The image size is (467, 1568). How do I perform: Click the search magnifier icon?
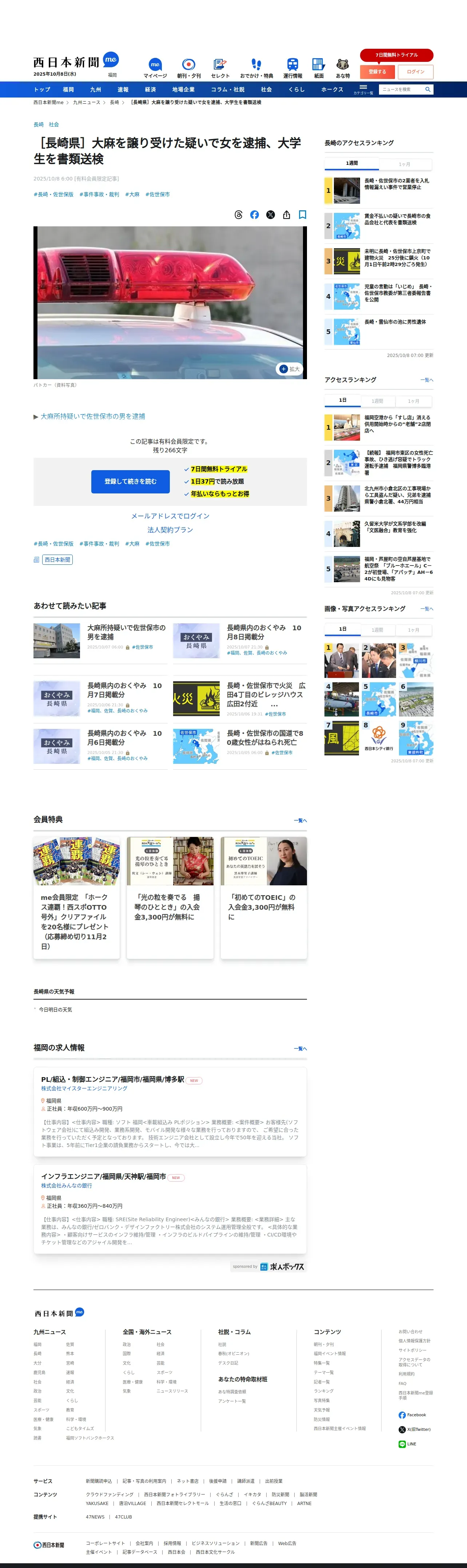[427, 90]
